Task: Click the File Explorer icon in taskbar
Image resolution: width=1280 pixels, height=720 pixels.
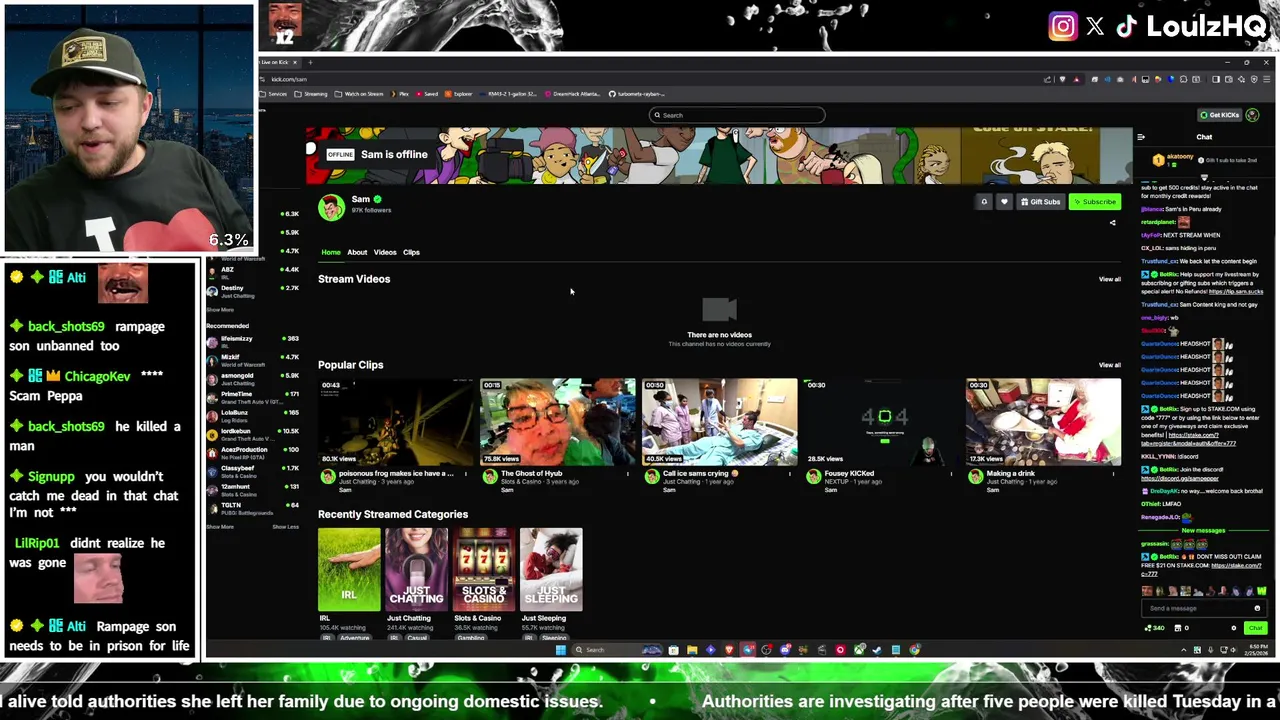Action: pyautogui.click(x=691, y=650)
